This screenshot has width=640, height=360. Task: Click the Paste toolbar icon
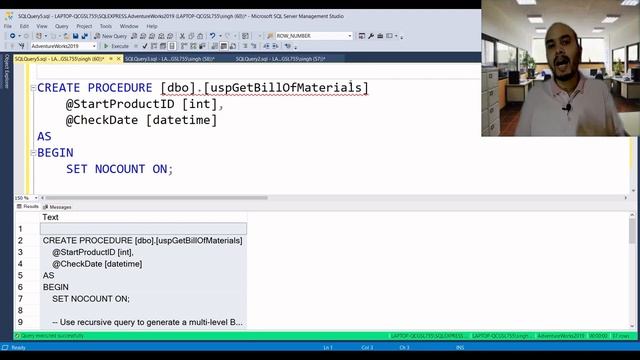pos(200,36)
